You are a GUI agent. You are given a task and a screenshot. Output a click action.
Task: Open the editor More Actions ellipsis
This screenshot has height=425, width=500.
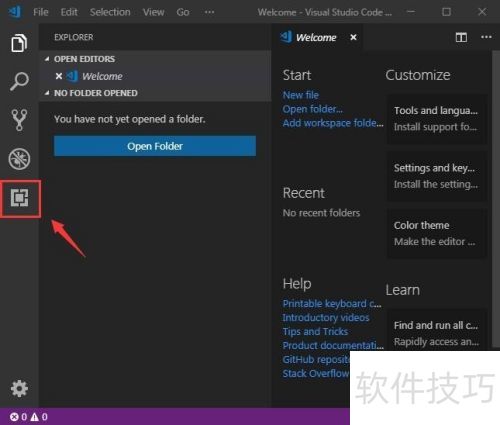(486, 37)
